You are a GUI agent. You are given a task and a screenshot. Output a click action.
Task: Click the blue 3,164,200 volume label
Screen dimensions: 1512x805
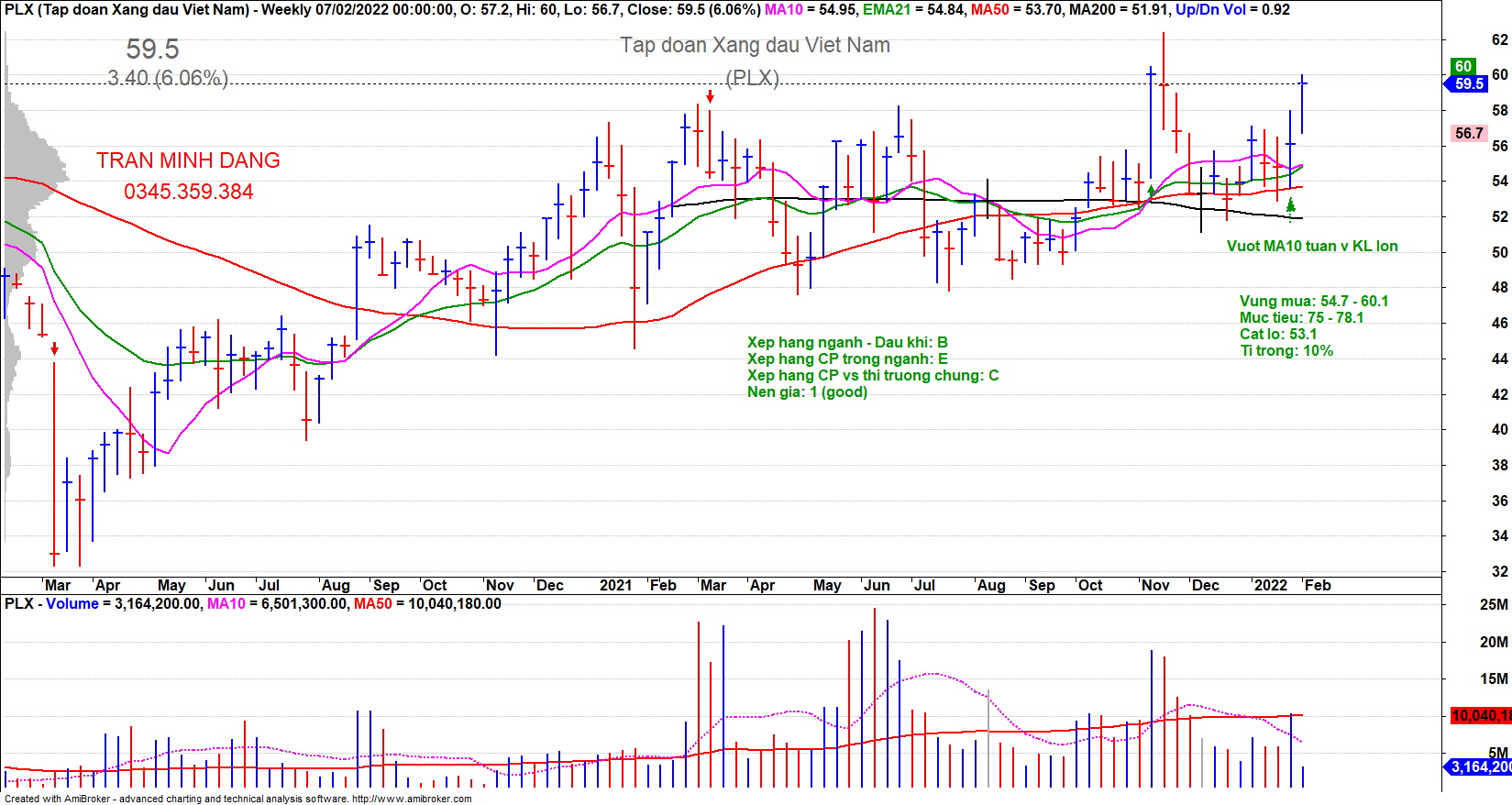coord(1478,766)
